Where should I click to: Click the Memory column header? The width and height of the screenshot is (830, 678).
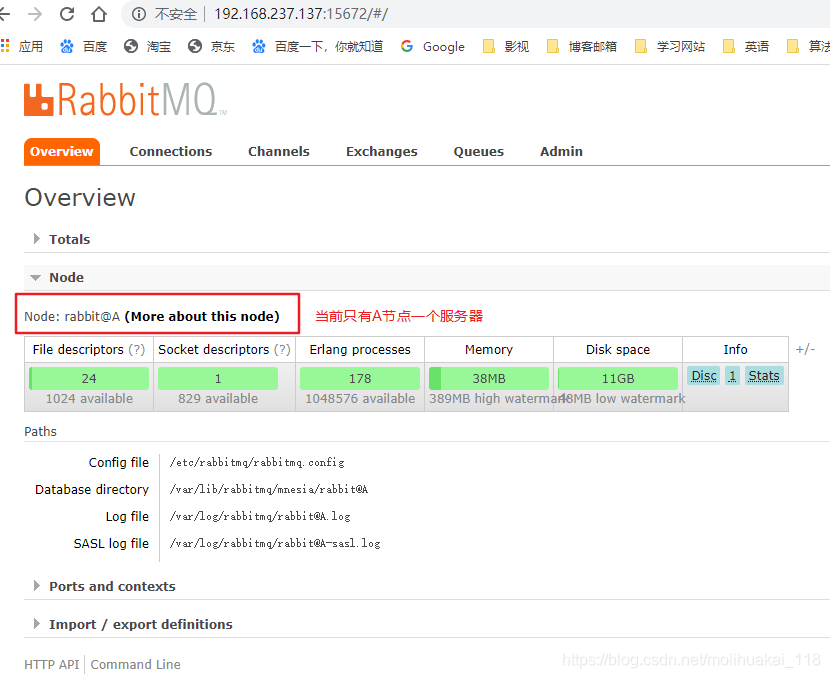(x=489, y=350)
